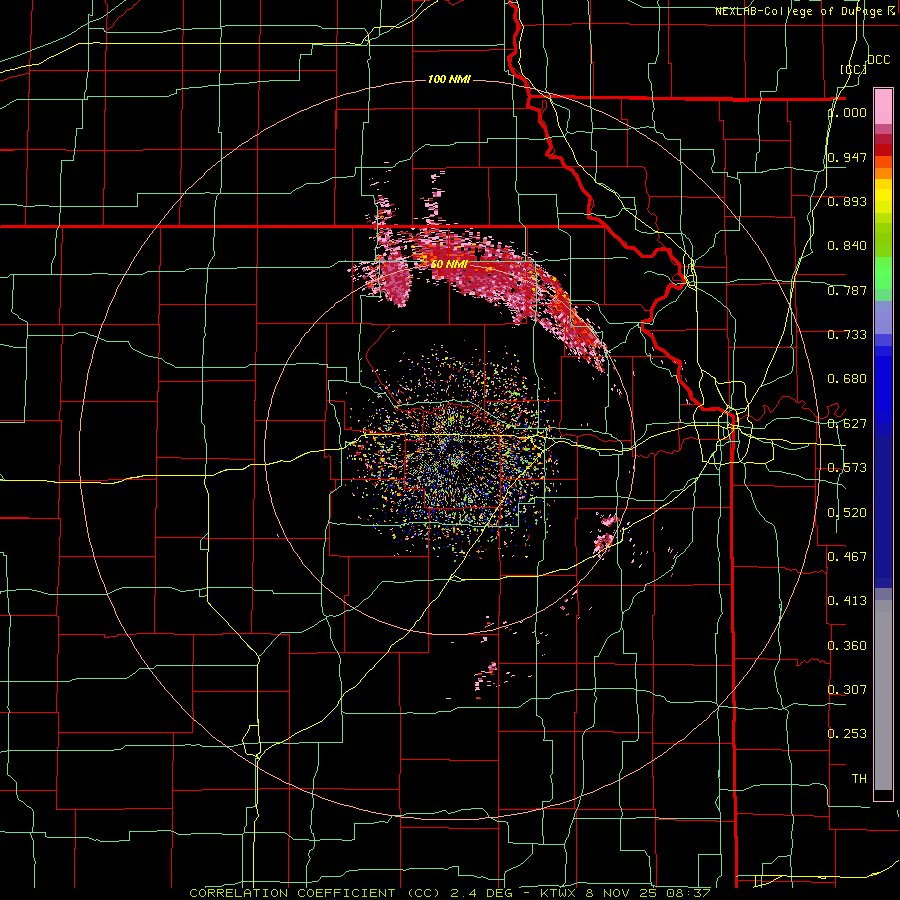Click the 0.947 scale value
The image size is (900, 900).
point(847,157)
